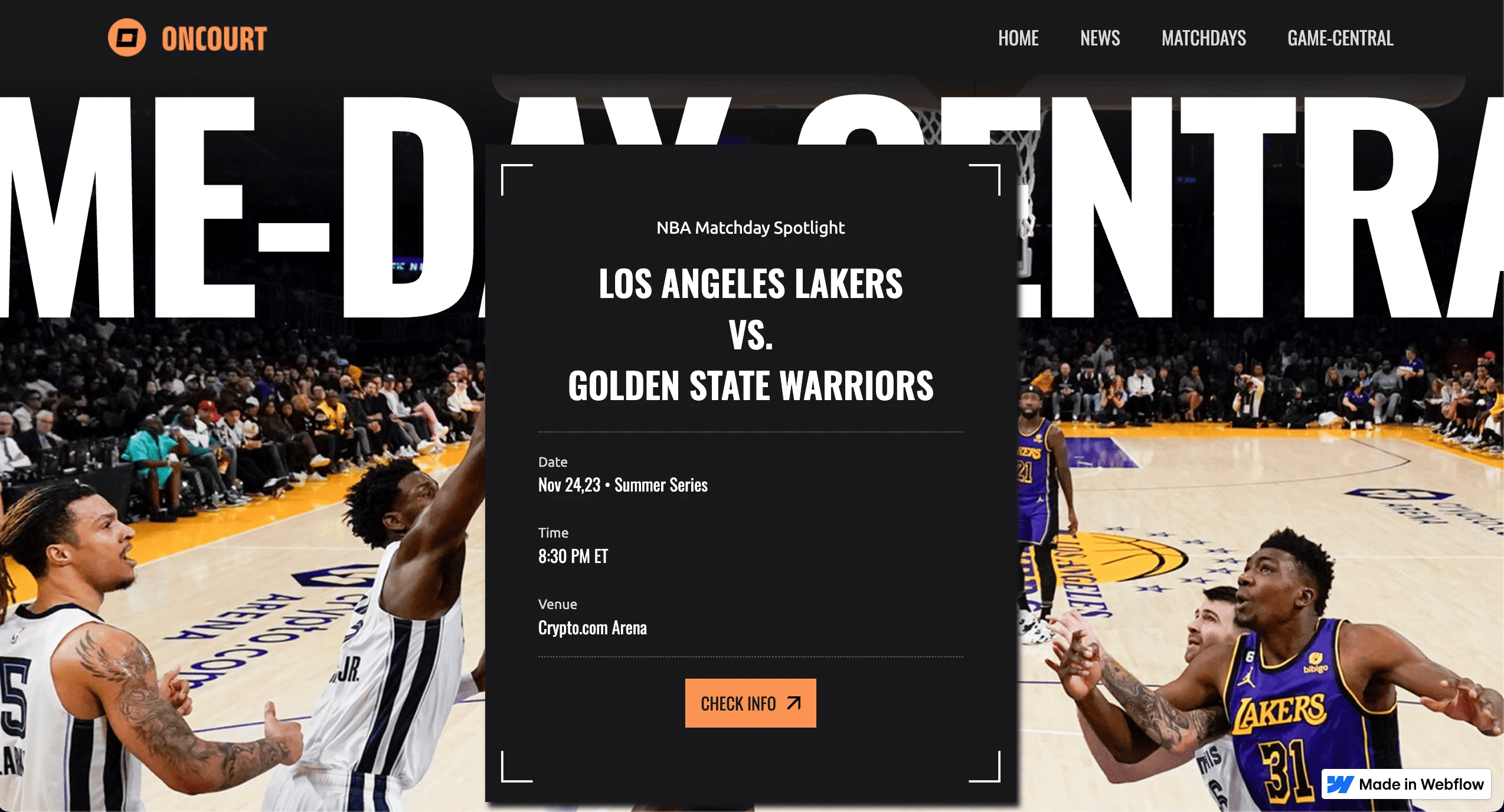1504x812 pixels.
Task: Click the NBA Matchday Spotlight label
Action: pos(751,228)
